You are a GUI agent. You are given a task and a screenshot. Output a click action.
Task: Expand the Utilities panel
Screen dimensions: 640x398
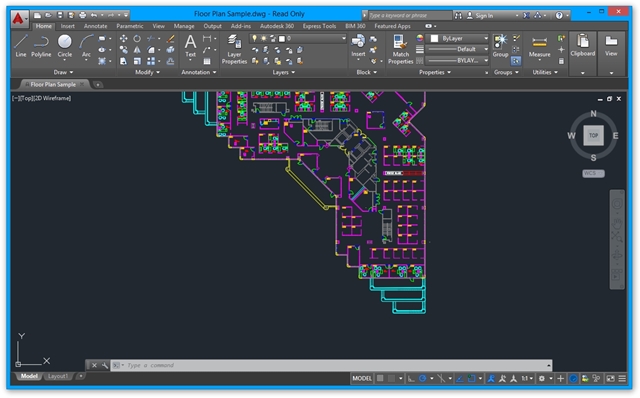coord(545,72)
